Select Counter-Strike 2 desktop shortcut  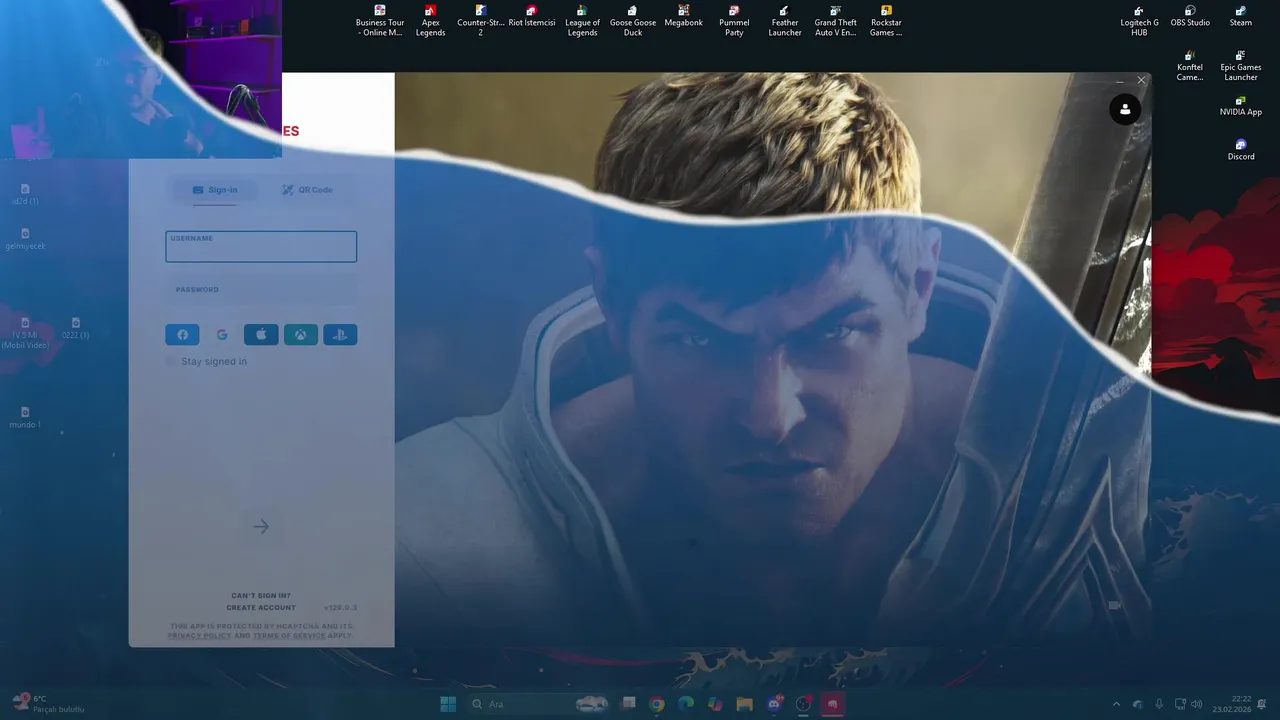tap(480, 21)
